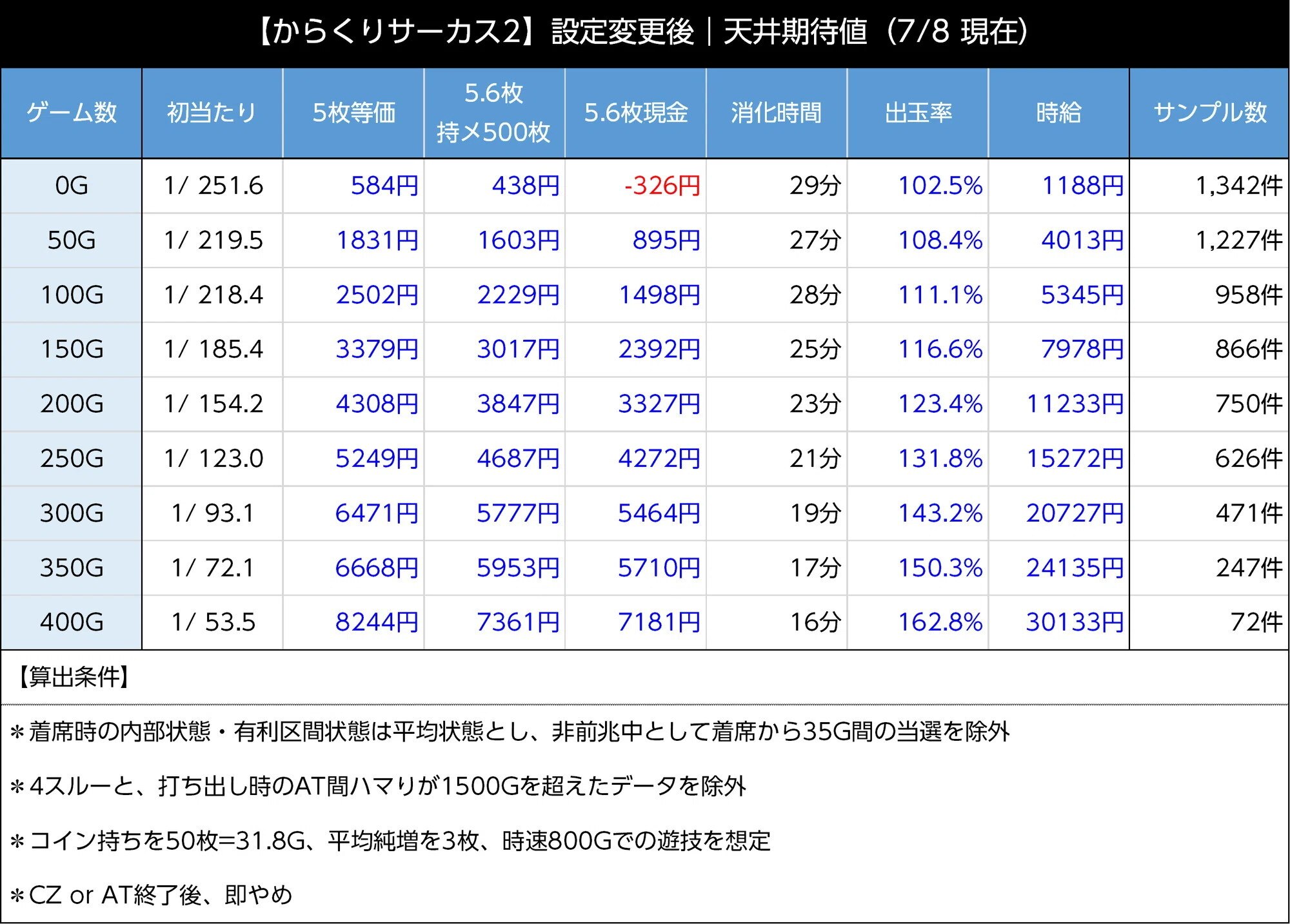Click the 1/ 219.5 cell
1290x924 pixels.
click(x=213, y=241)
